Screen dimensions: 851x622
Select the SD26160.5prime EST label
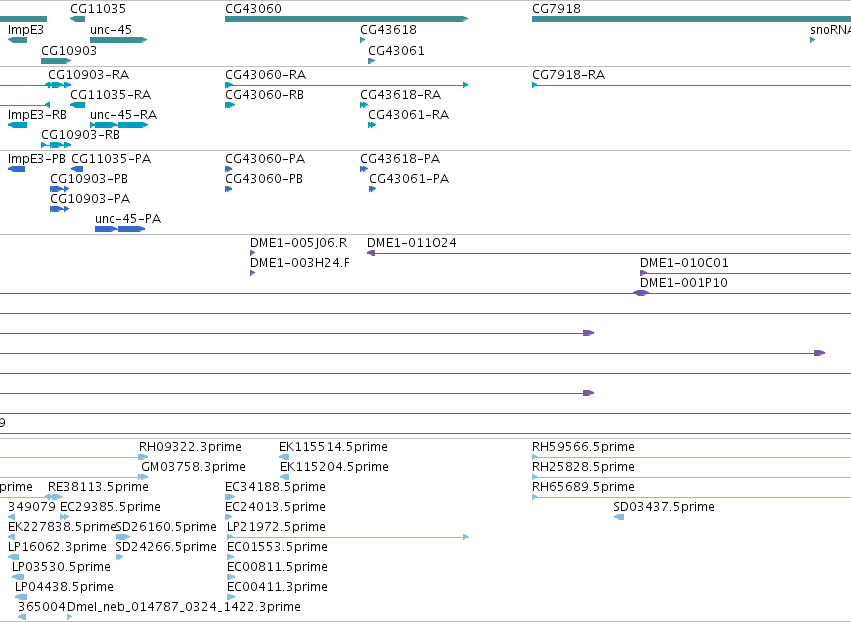166,528
